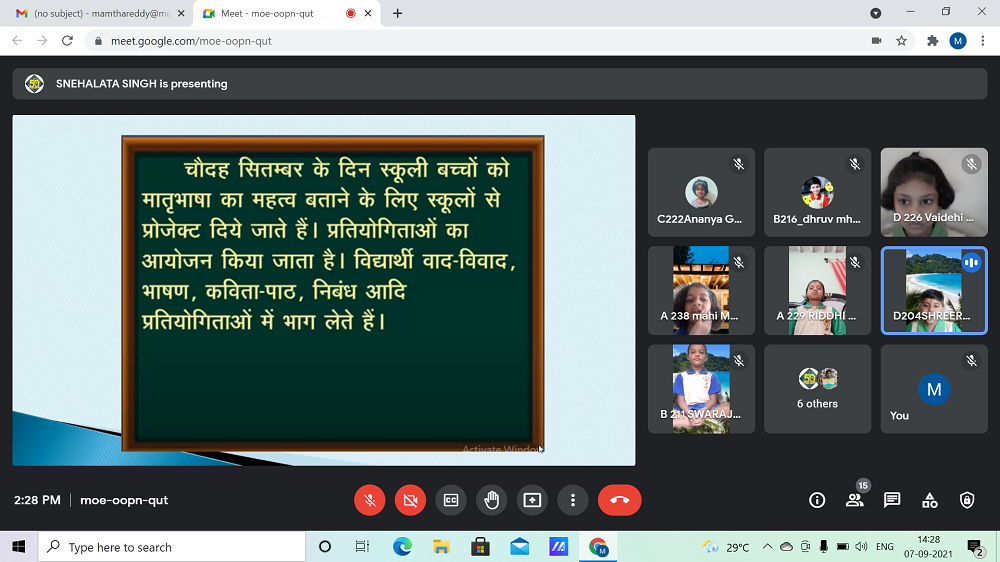Switch to the Gmail (no subject) tab
This screenshot has height=562, width=1000.
pos(95,13)
